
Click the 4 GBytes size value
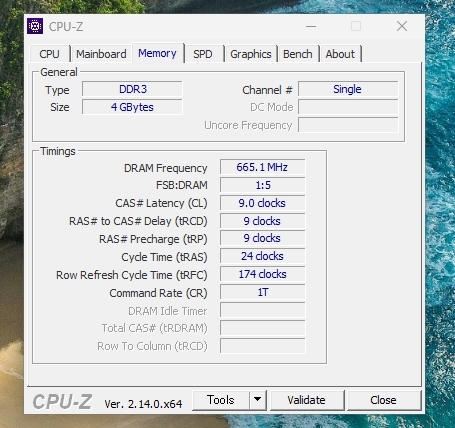133,107
